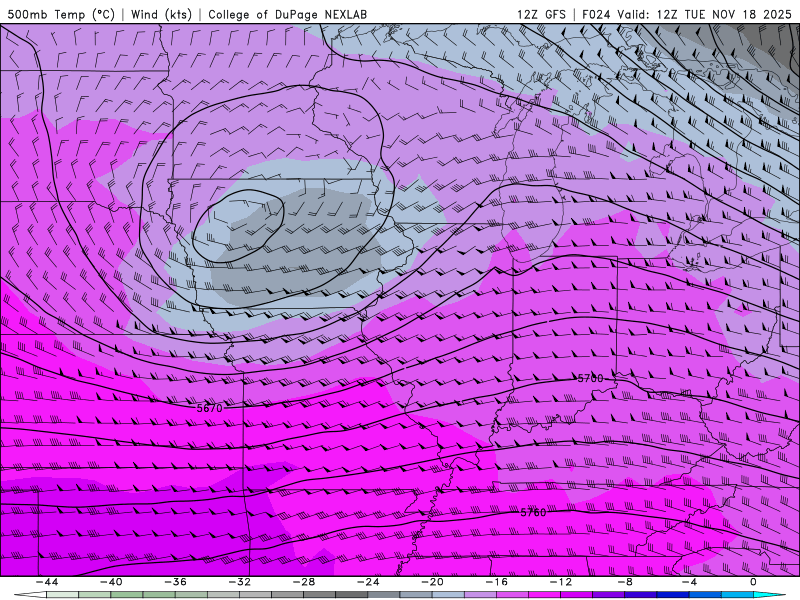Image resolution: width=800 pixels, height=600 pixels.
Task: Click the -4 colorbar tick label
Action: point(689,582)
